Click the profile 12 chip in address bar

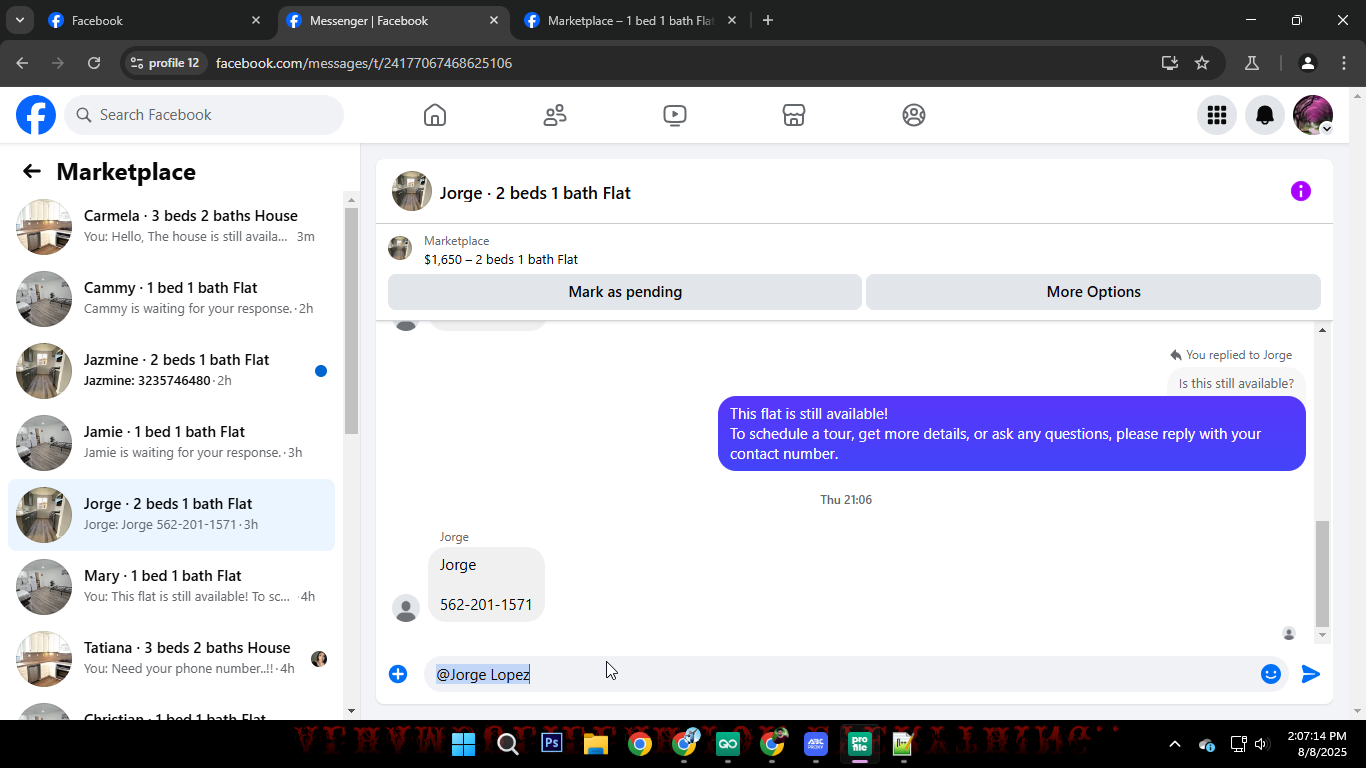165,63
